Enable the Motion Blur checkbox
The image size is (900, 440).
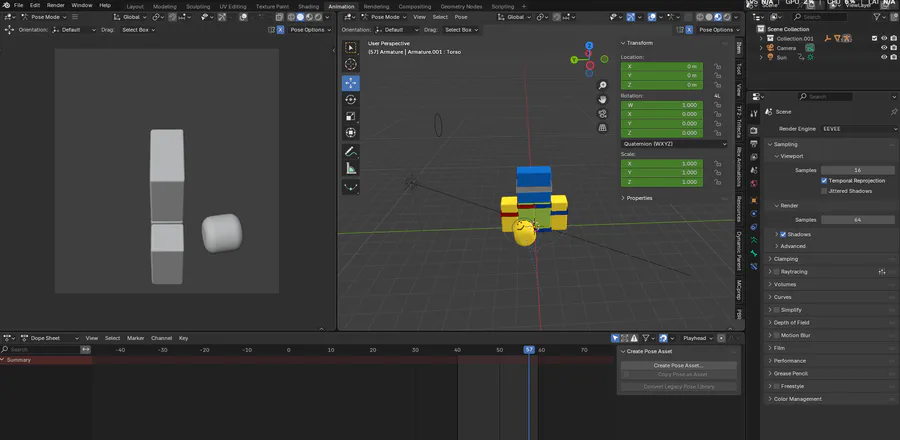click(777, 336)
